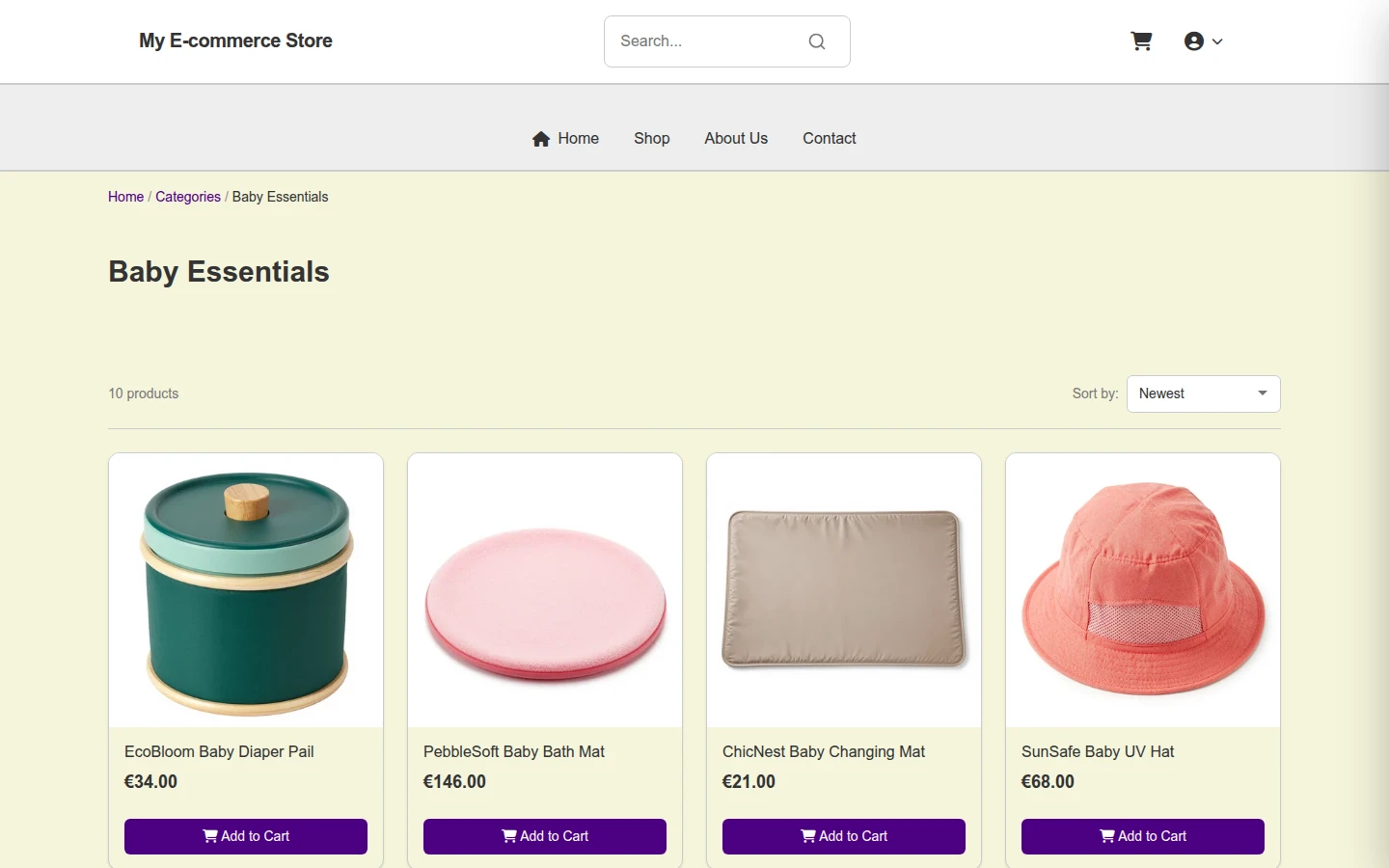The width and height of the screenshot is (1389, 868).
Task: Add PebbleSoft Baby Bath Mat to cart
Action: point(545,836)
